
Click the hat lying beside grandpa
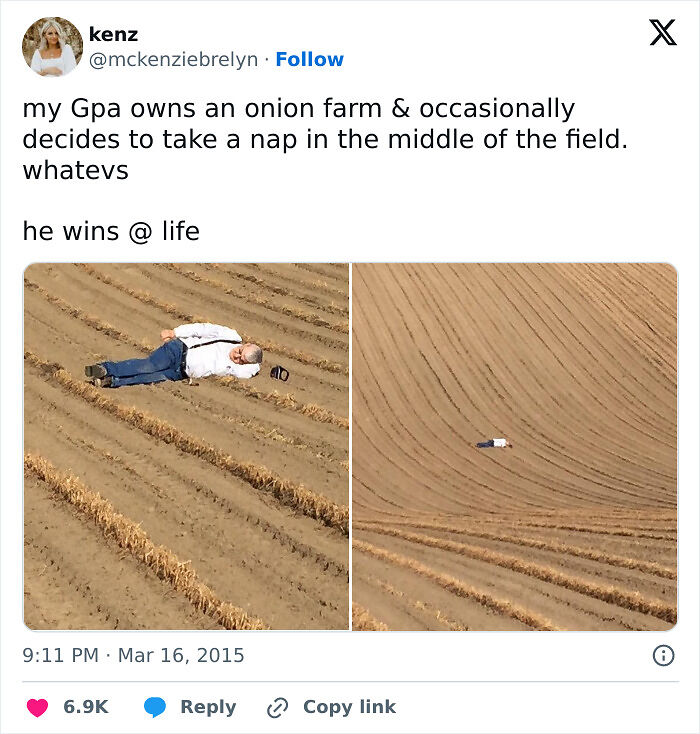pos(280,373)
